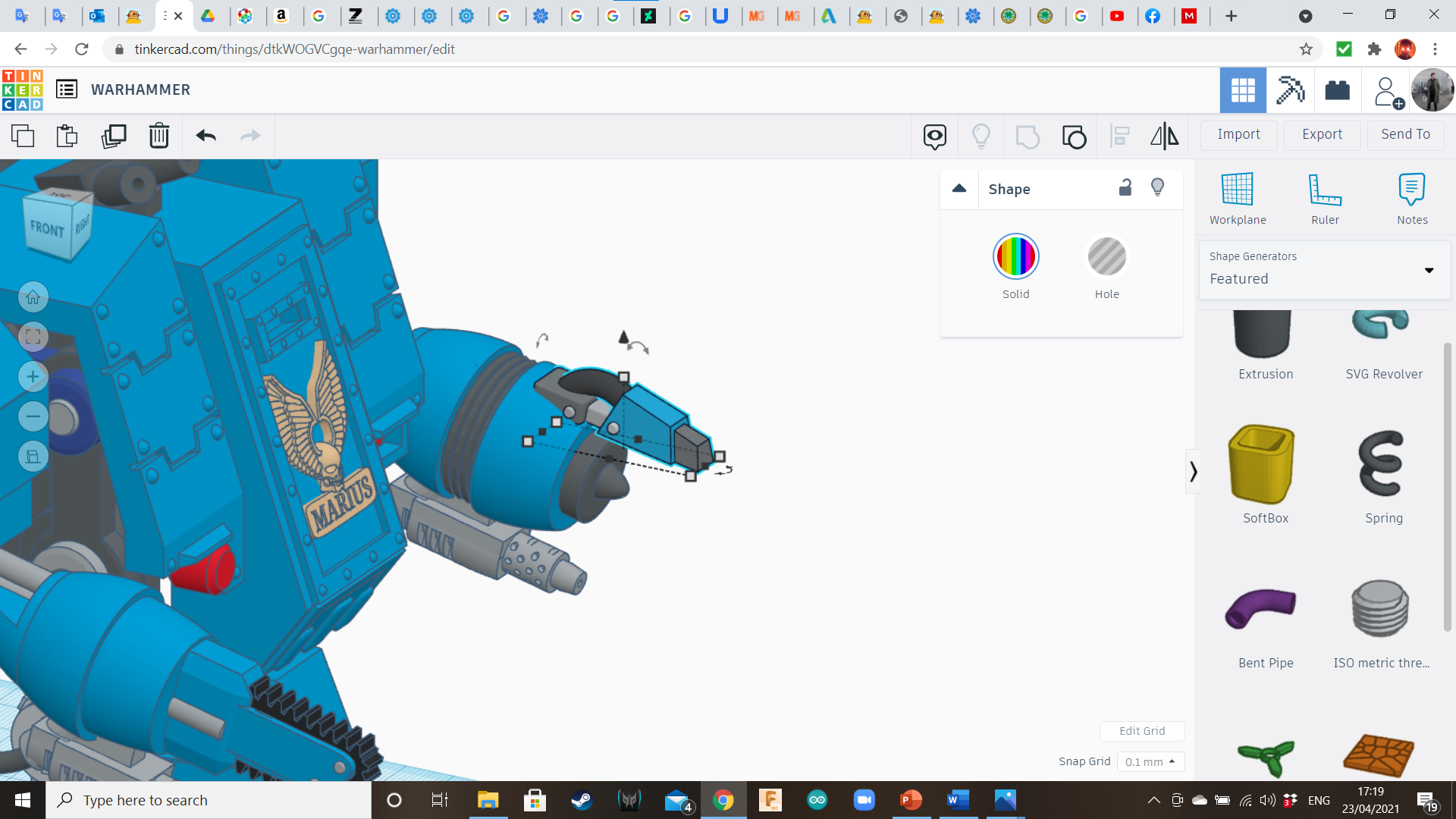This screenshot has height=819, width=1456.
Task: Open the Blocks mode pickaxe icon
Action: pyautogui.click(x=1289, y=90)
